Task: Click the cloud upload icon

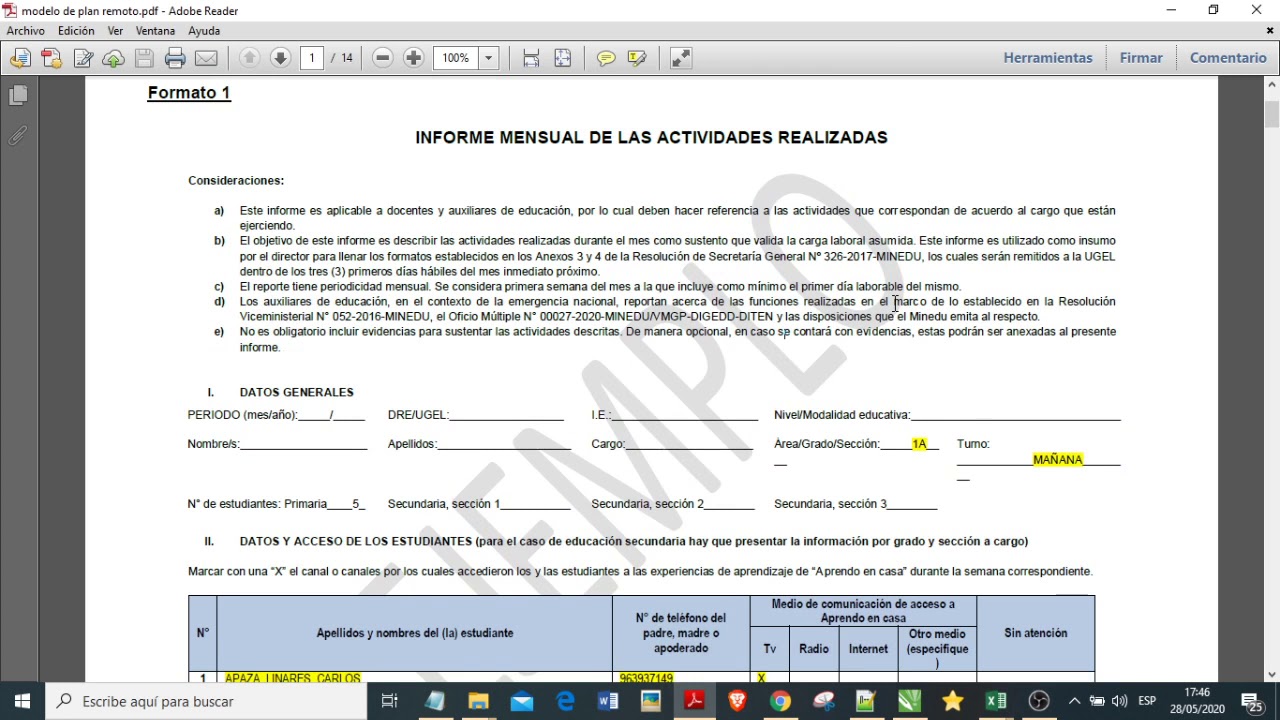Action: click(113, 58)
